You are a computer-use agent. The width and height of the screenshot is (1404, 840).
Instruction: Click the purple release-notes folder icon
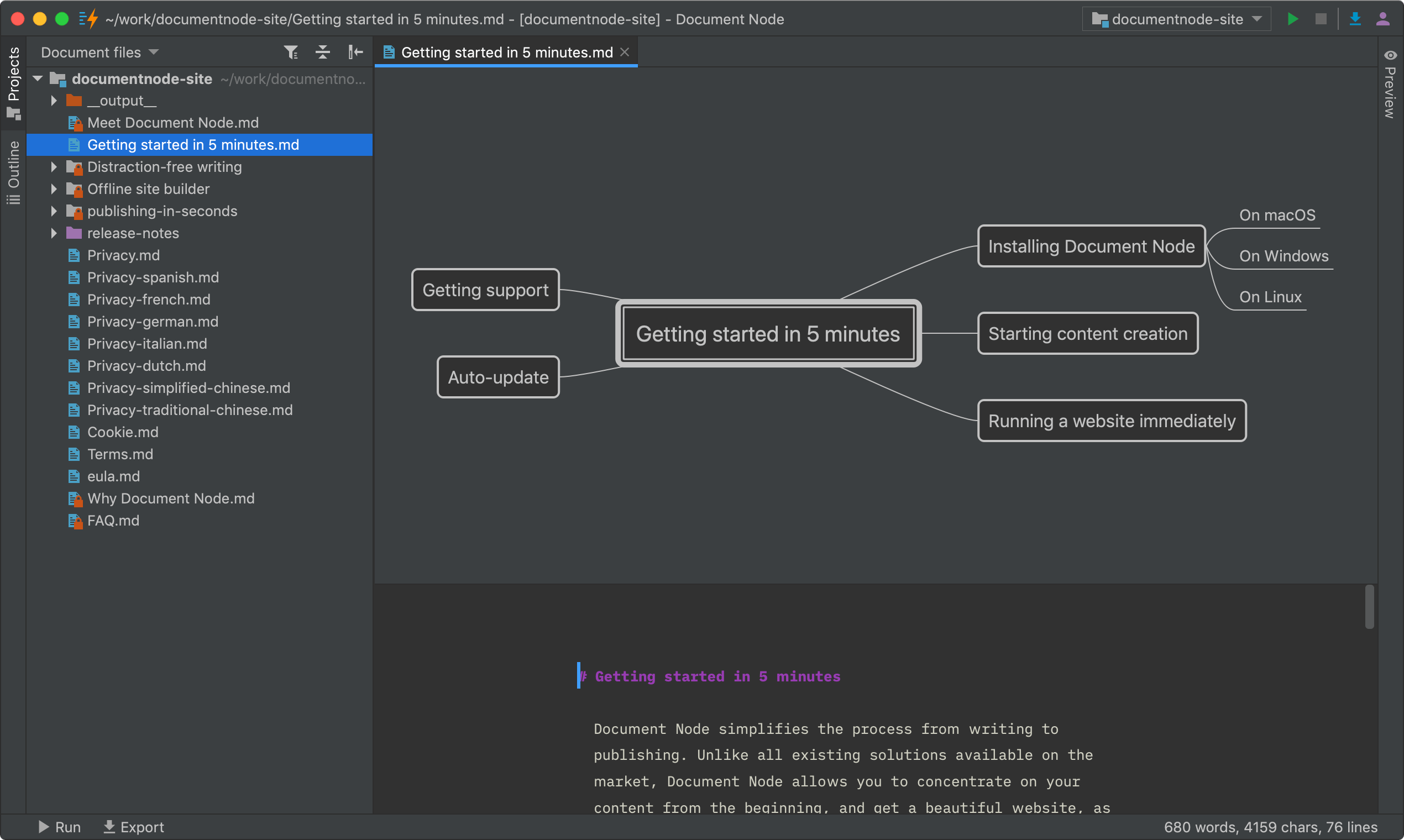pyautogui.click(x=74, y=233)
